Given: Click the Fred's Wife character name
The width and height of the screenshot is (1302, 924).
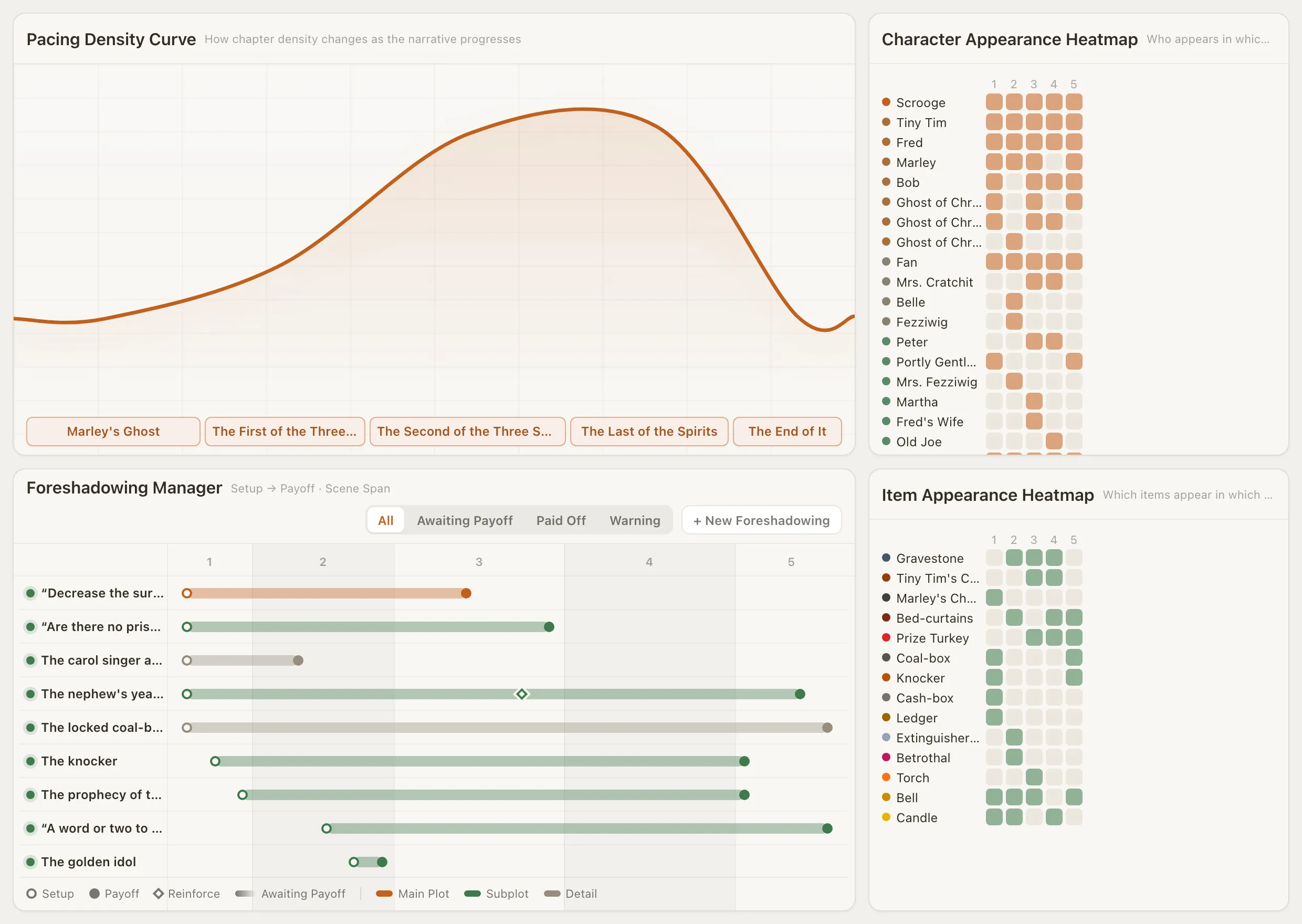Looking at the screenshot, I should pos(930,422).
